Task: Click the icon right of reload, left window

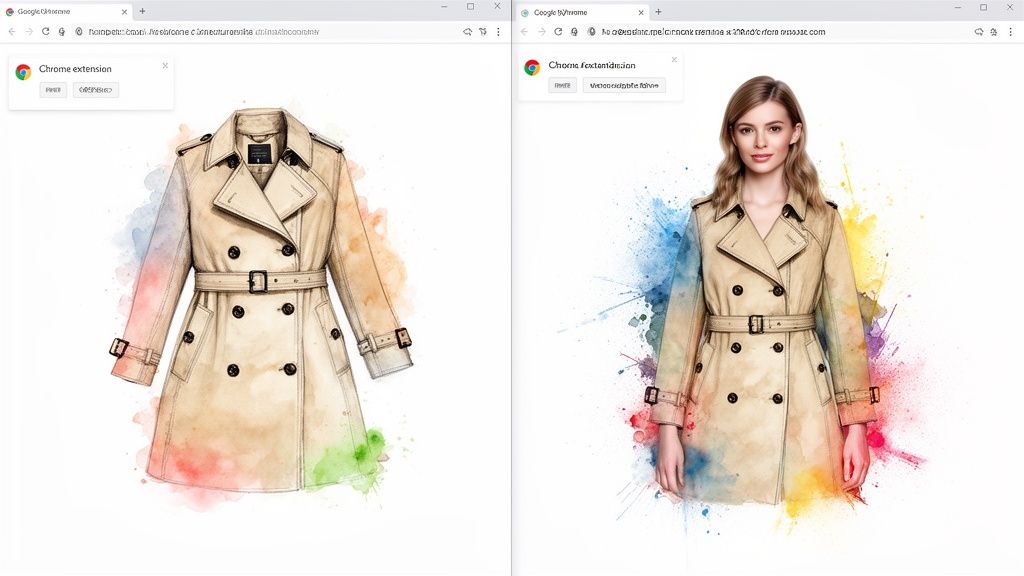Action: click(62, 31)
